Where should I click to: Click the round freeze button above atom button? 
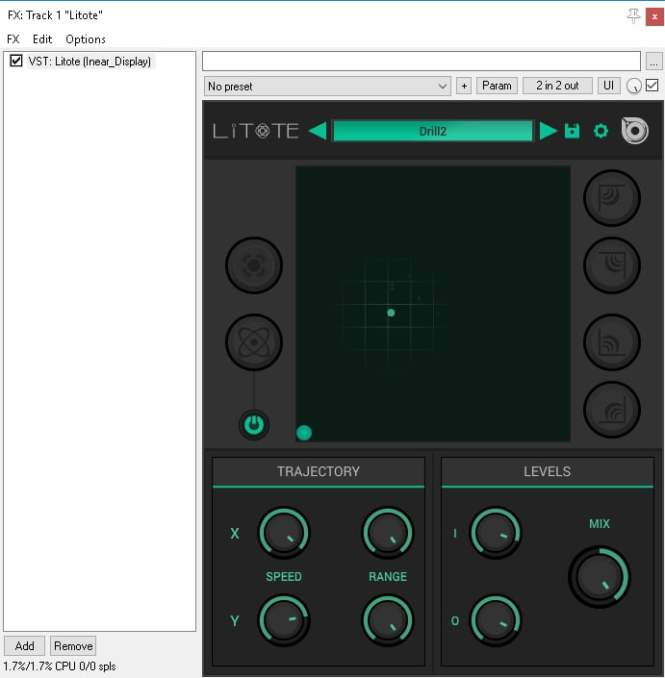click(x=254, y=265)
